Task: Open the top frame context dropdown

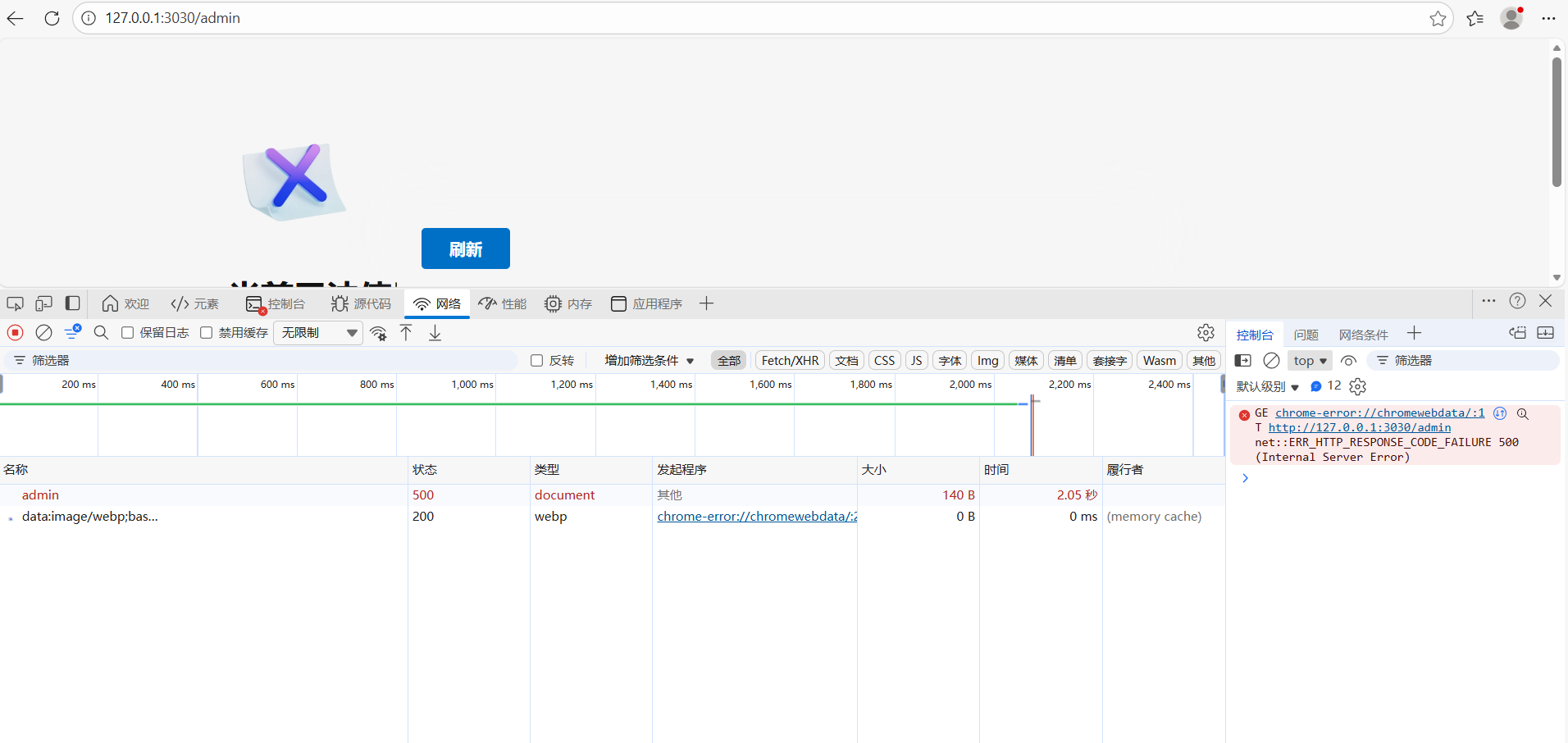Action: click(1309, 360)
